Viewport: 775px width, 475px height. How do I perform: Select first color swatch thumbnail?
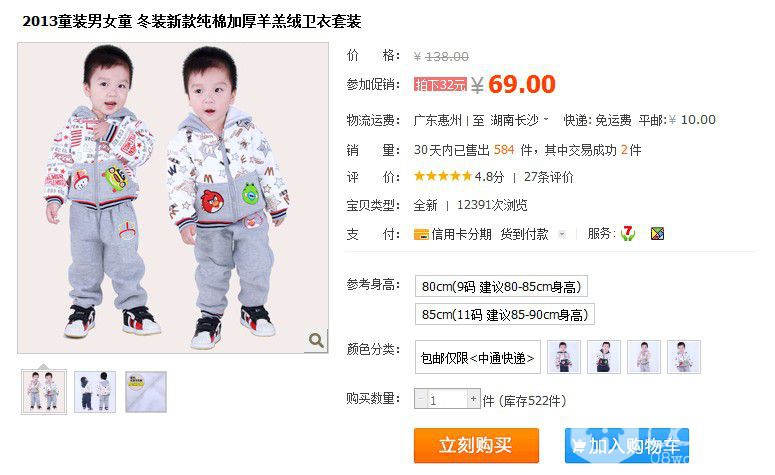563,357
